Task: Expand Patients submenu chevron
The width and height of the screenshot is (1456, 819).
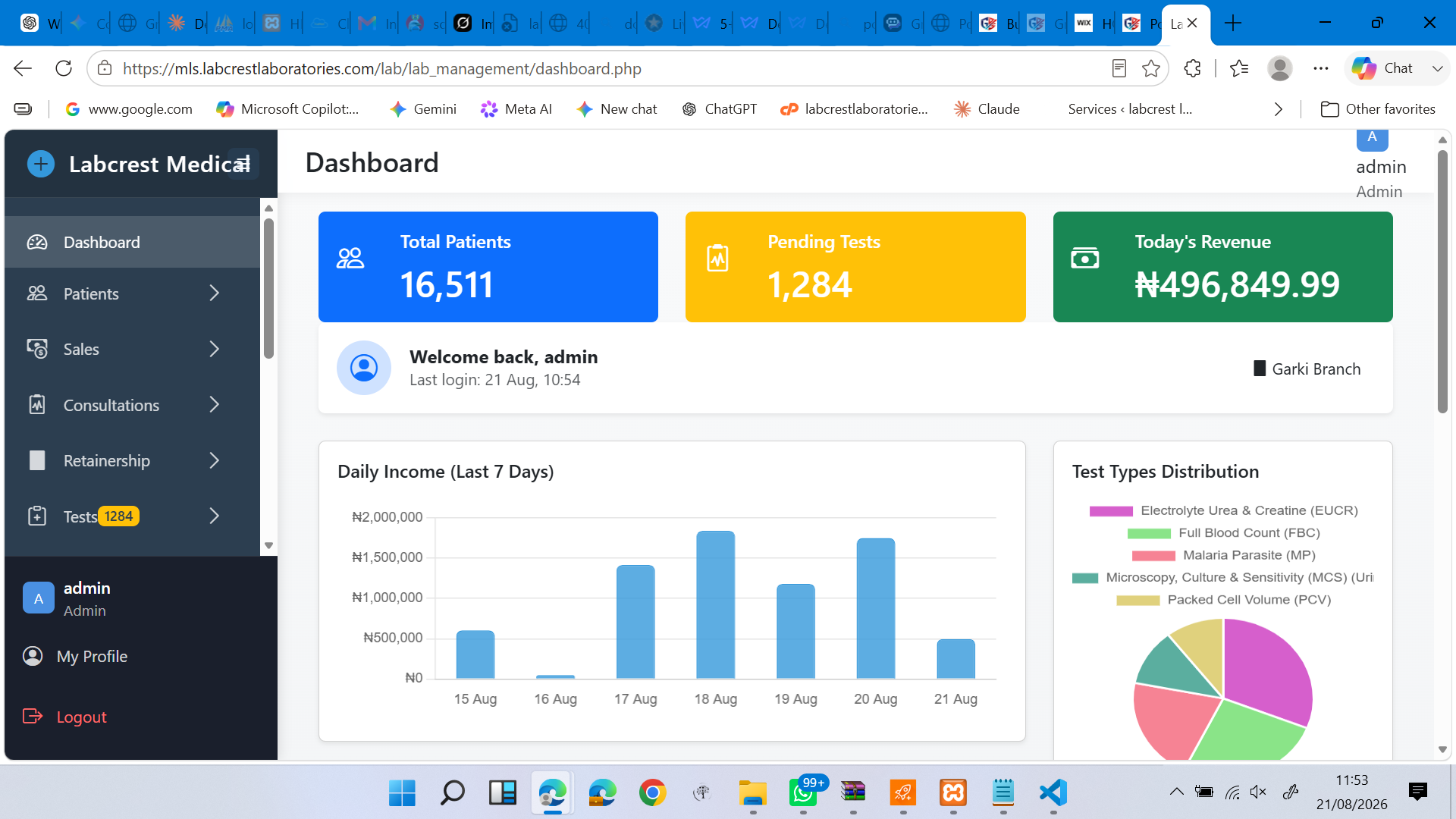Action: [215, 293]
